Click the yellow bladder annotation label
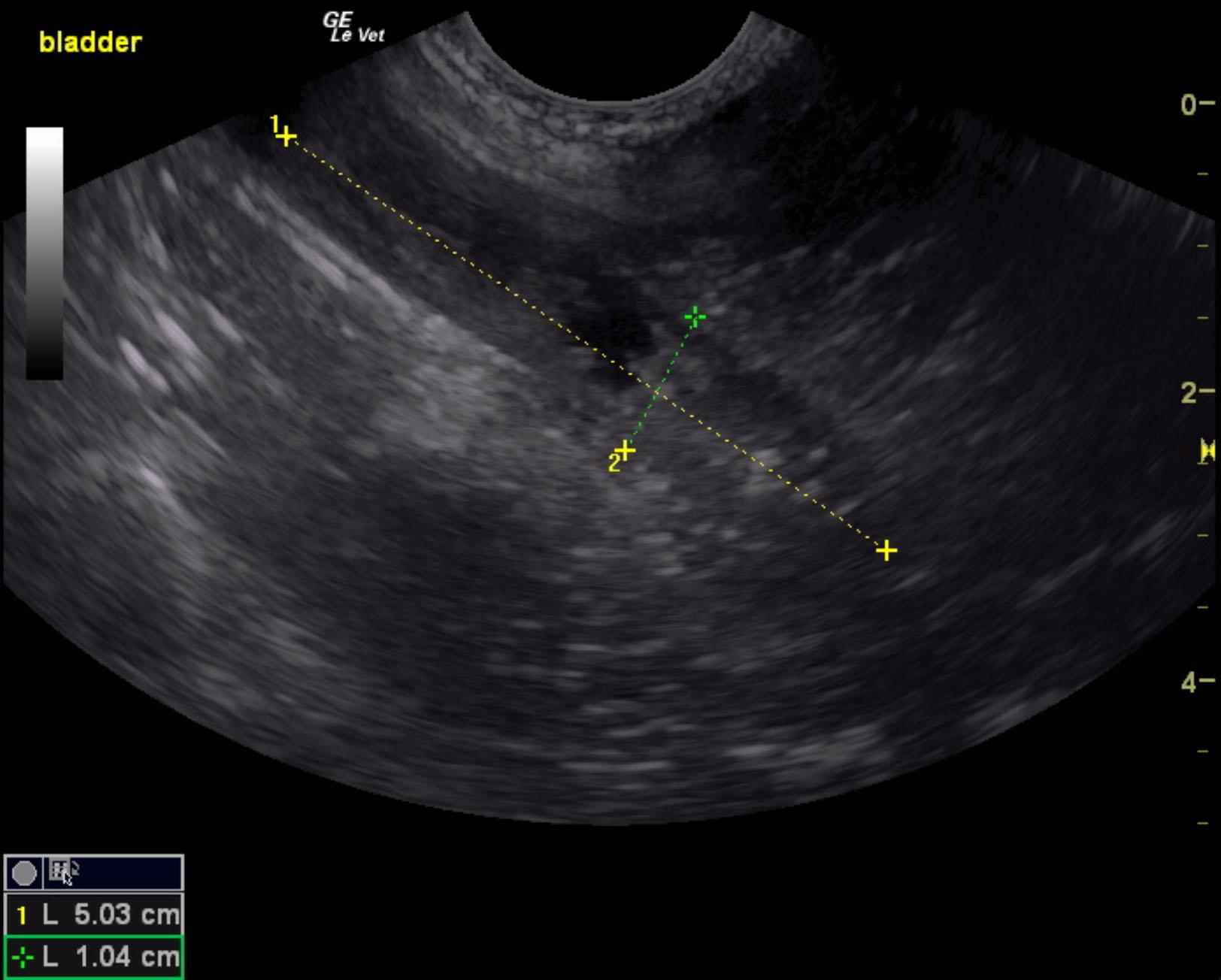Viewport: 1221px width, 980px height. click(90, 43)
